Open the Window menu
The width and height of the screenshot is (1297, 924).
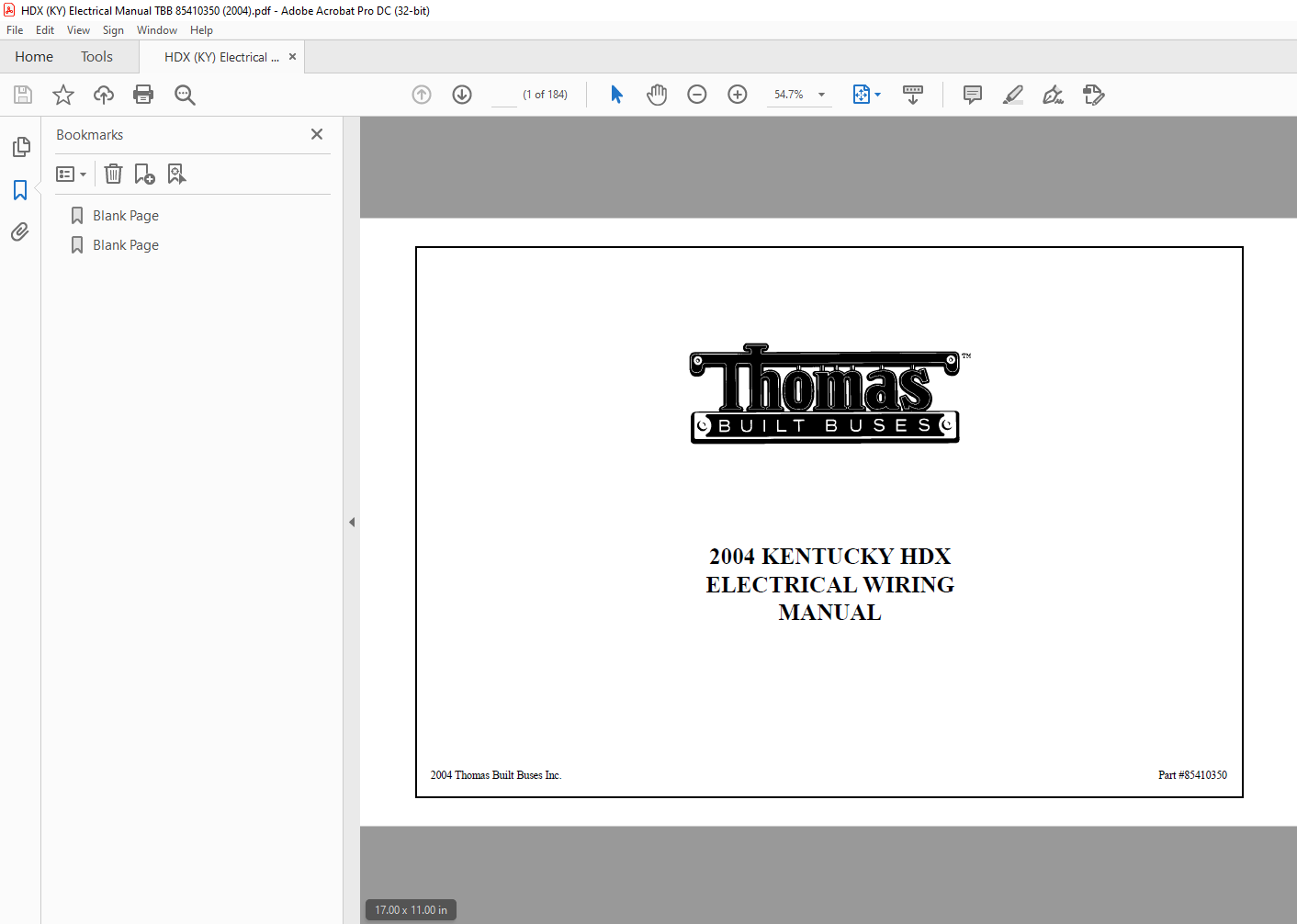point(157,30)
